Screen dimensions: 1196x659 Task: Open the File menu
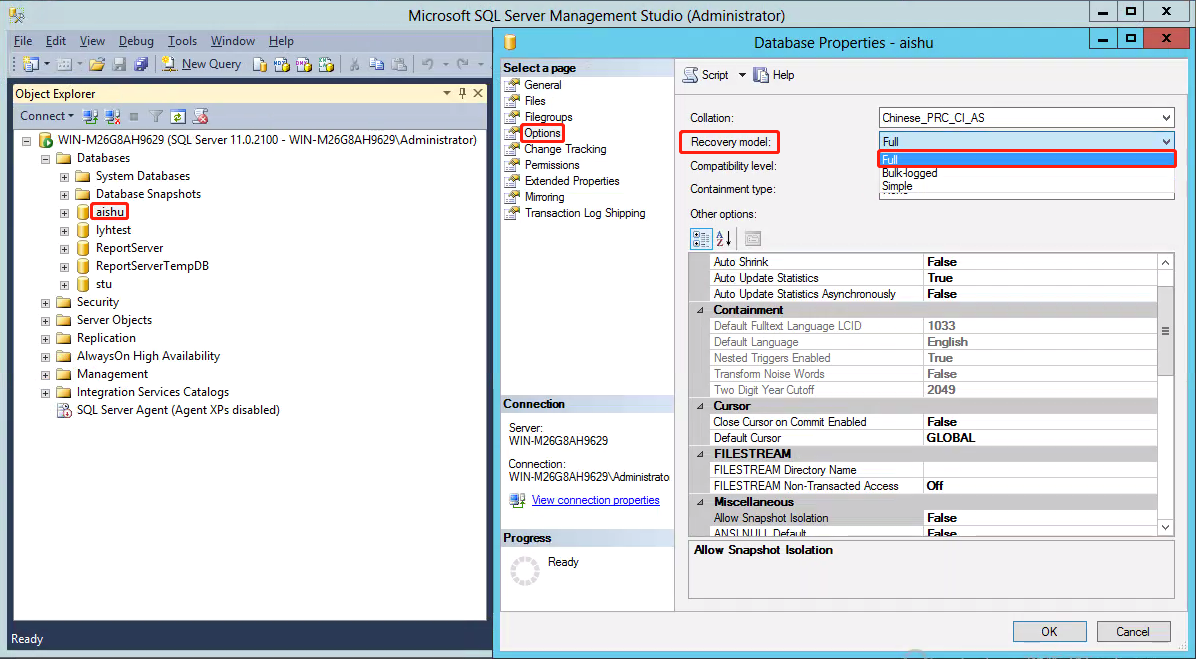pyautogui.click(x=23, y=41)
